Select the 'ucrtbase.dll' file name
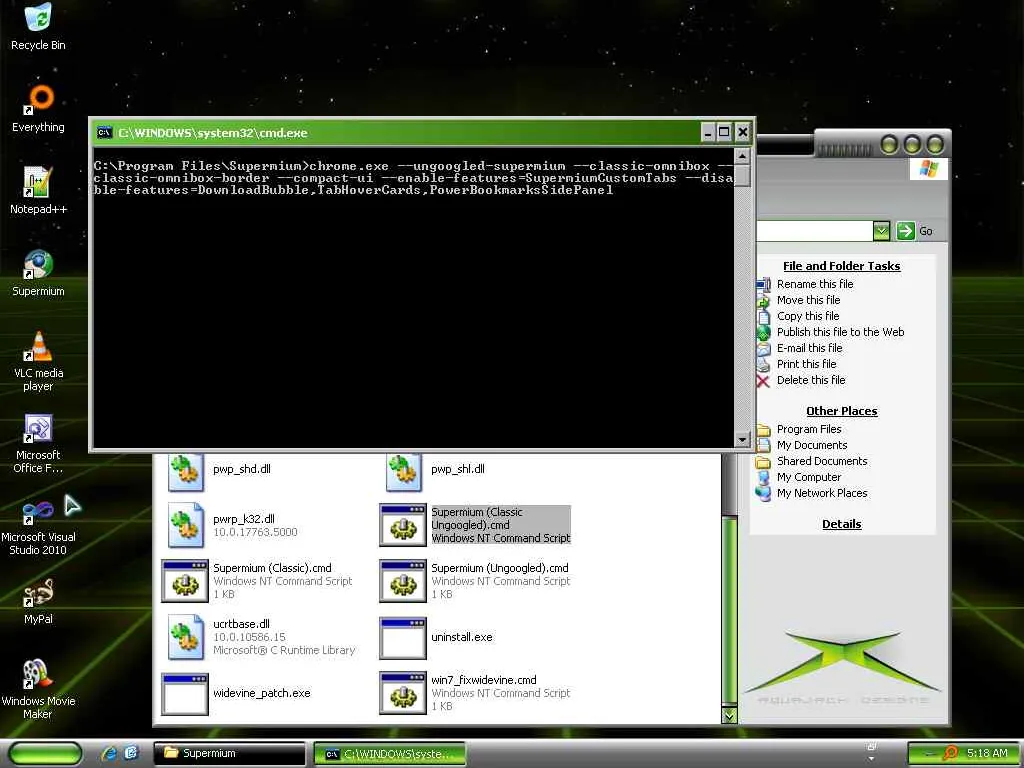The width and height of the screenshot is (1024, 768). (x=241, y=624)
